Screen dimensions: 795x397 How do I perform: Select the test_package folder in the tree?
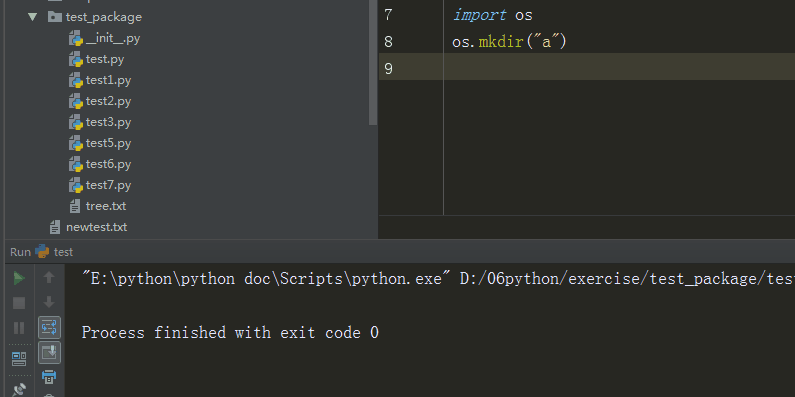pyautogui.click(x=95, y=17)
